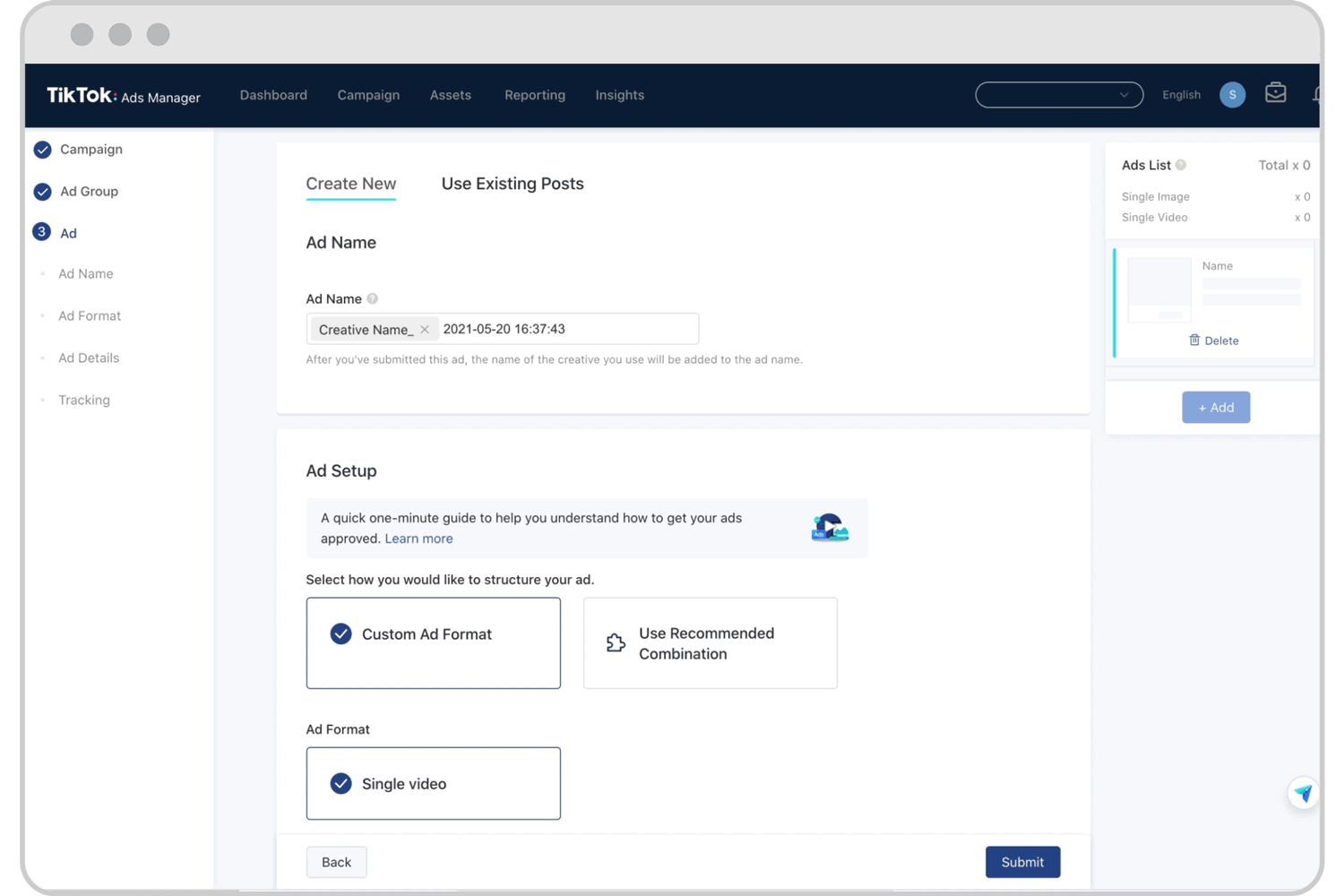Open the account selector dropdown in header
The width and height of the screenshot is (1344, 896).
[x=1059, y=95]
